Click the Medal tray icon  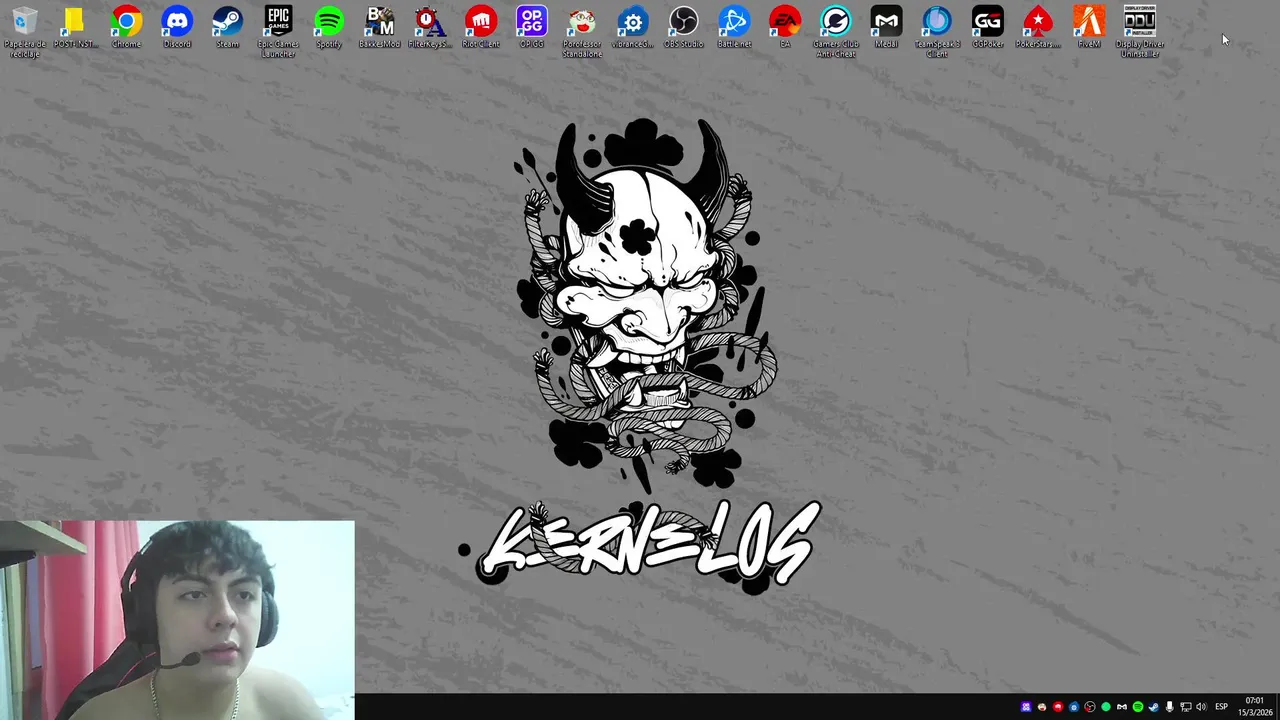click(1122, 707)
